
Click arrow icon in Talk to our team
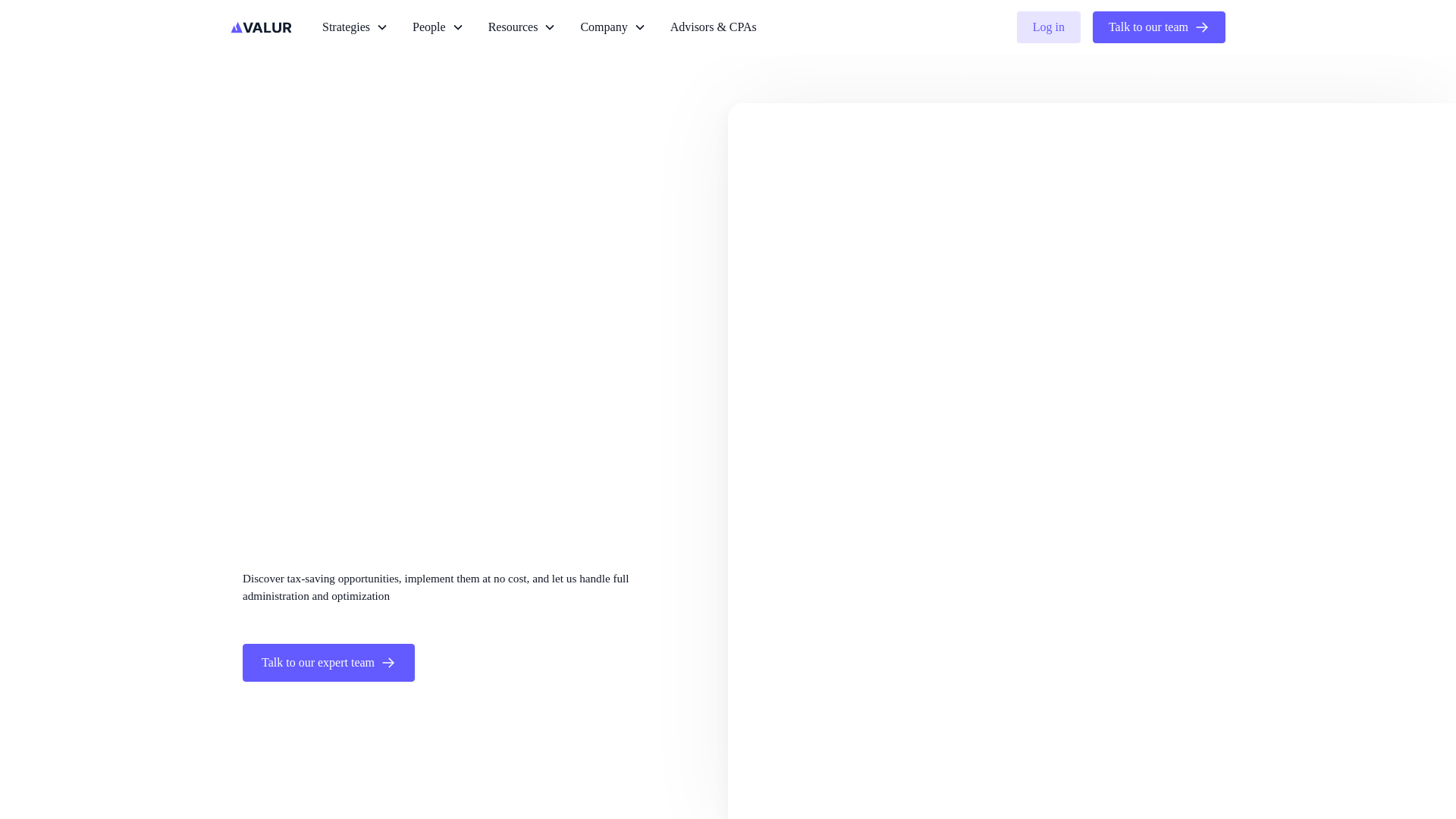(1202, 27)
